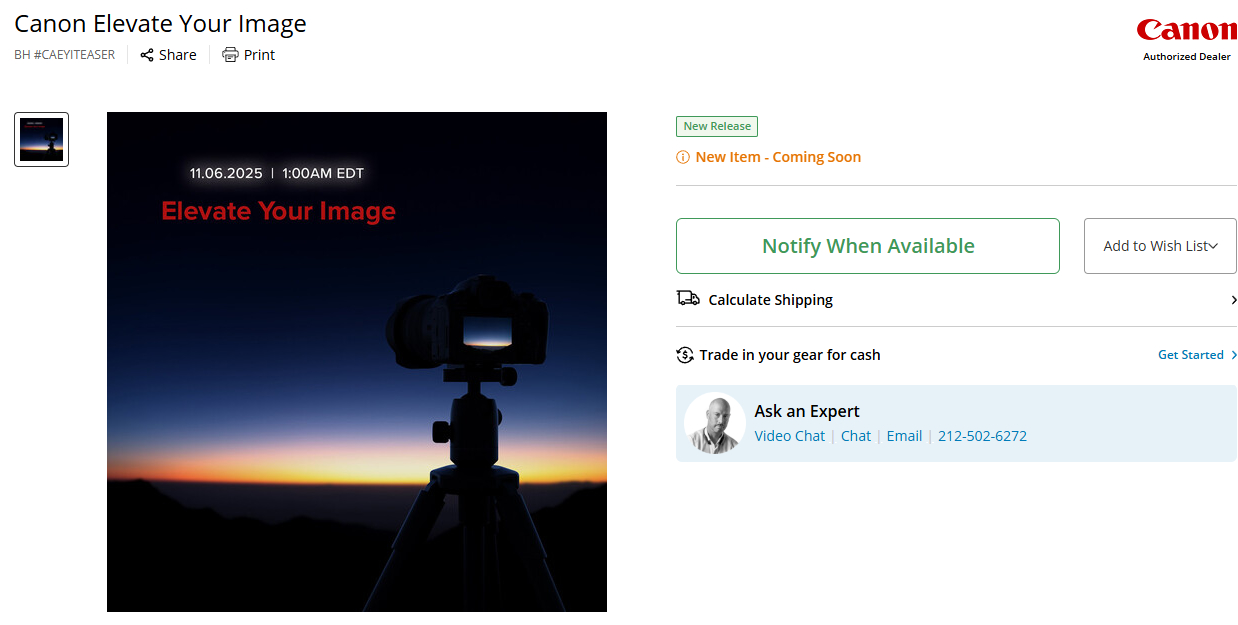Click the expert's profile photo

715,423
